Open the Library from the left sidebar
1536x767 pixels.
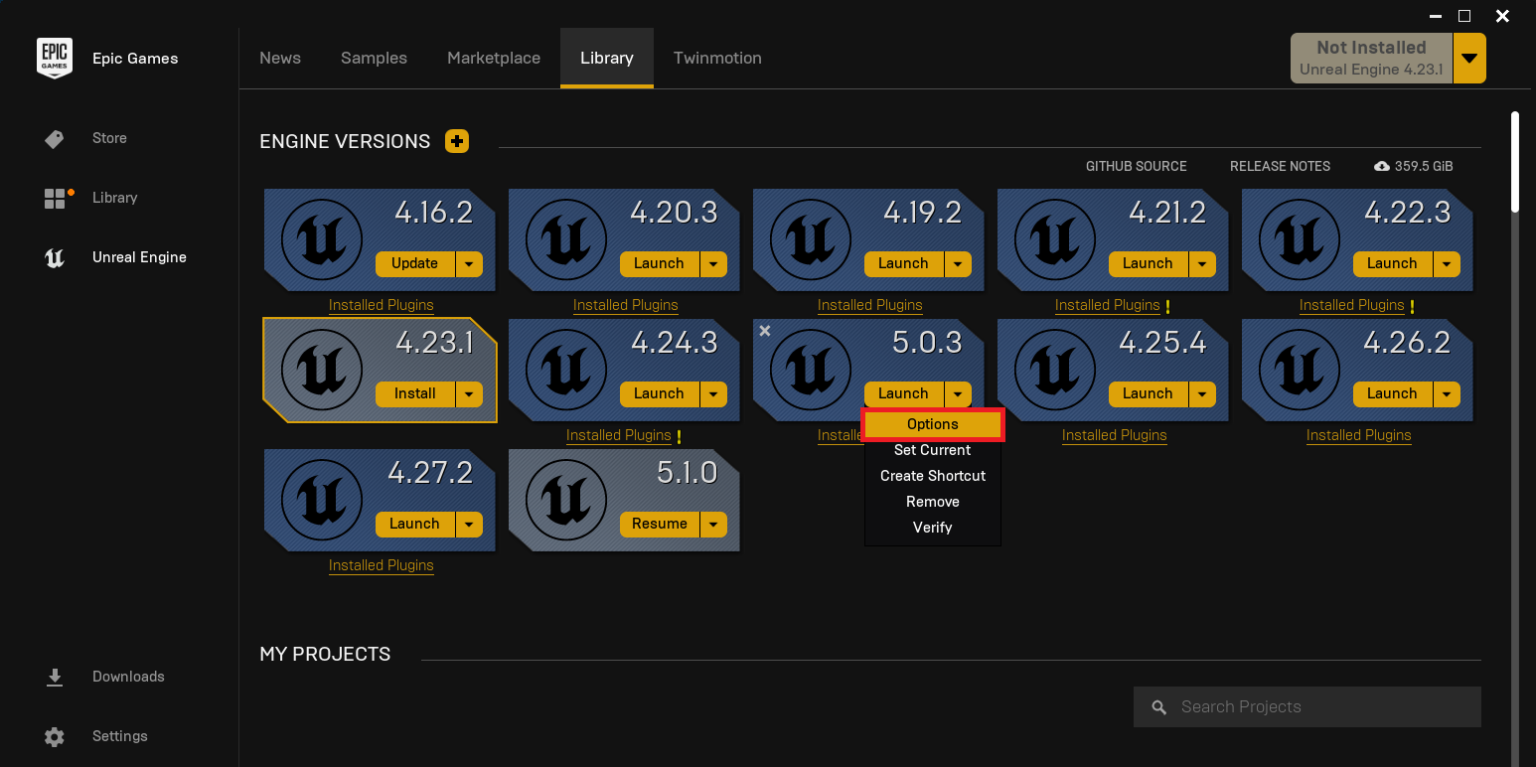pyautogui.click(x=114, y=198)
